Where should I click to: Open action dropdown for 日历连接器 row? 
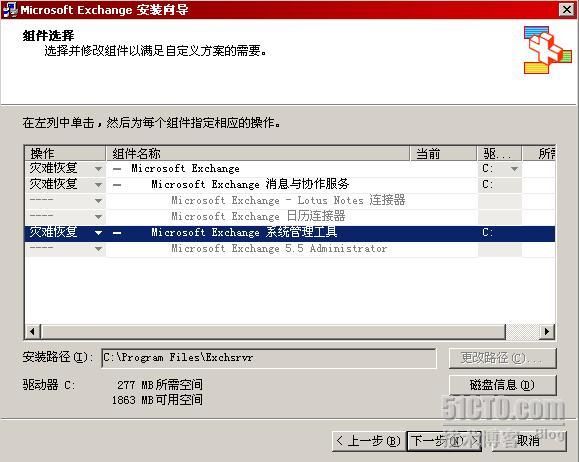[x=98, y=216]
